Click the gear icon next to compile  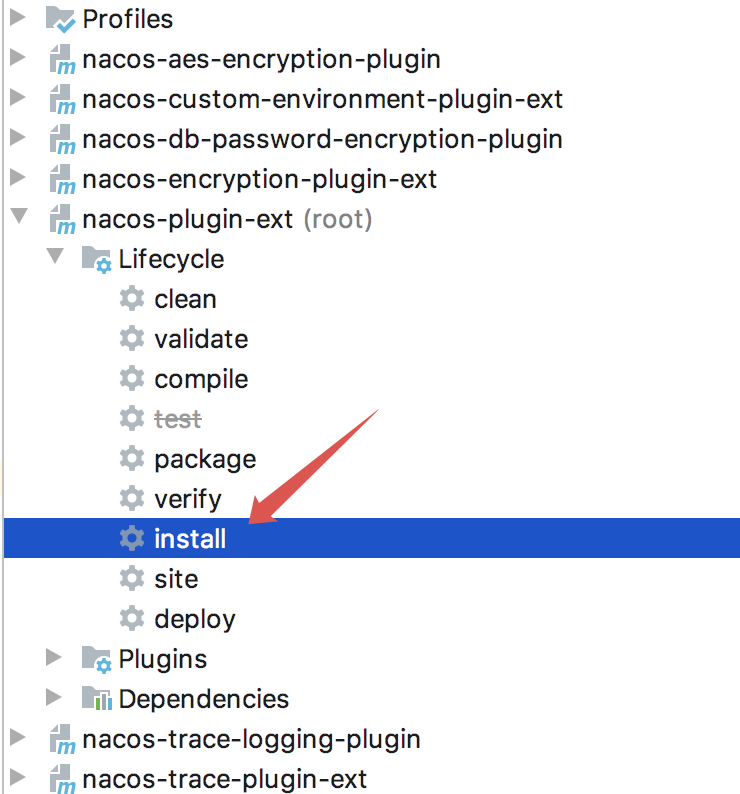[x=131, y=379]
